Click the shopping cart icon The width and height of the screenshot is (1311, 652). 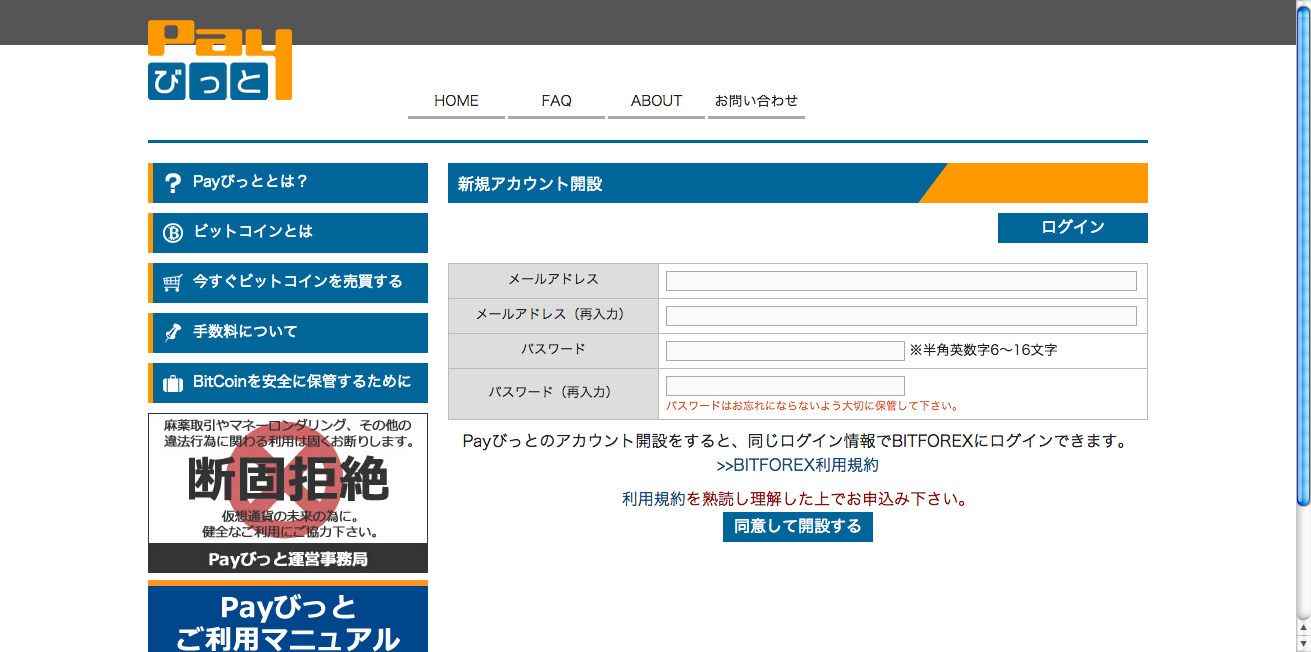pos(172,283)
